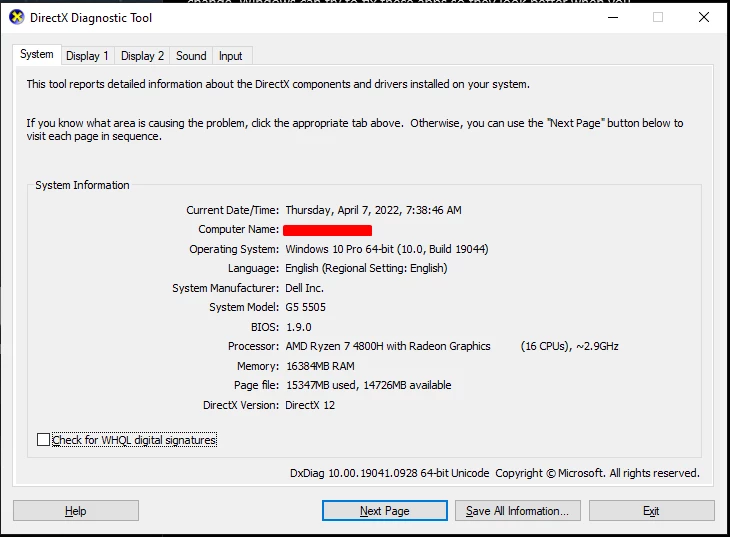Click the System Manufacturer label
The image size is (730, 537).
pos(225,288)
